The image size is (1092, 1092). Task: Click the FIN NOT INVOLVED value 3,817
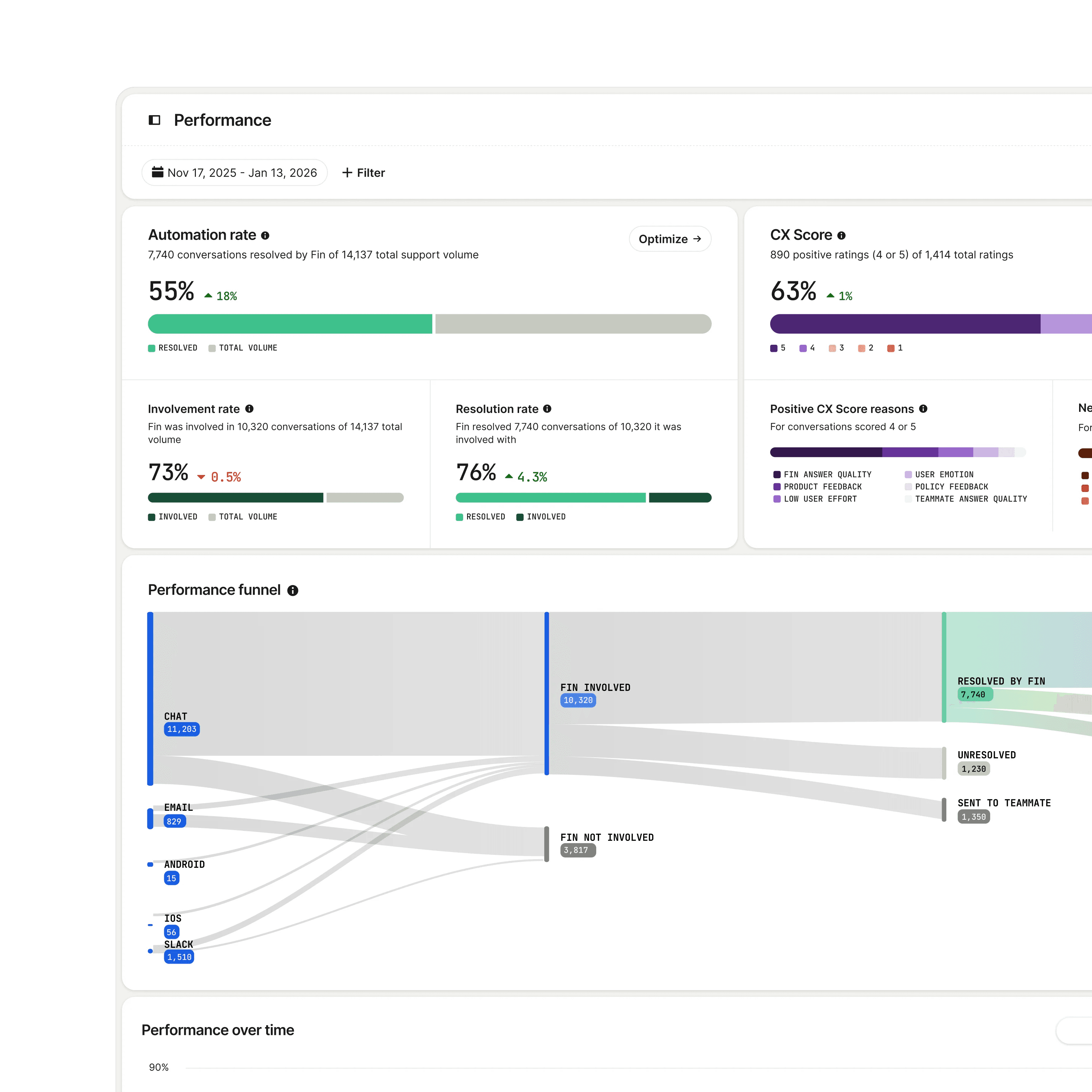[578, 851]
